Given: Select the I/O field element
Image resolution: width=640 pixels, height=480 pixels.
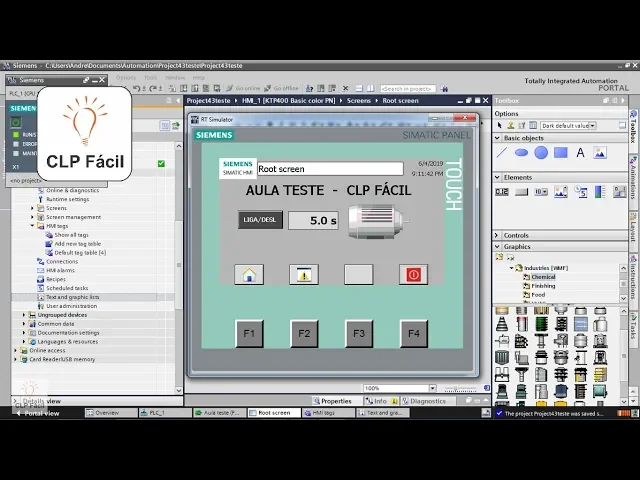Looking at the screenshot, I should tap(502, 192).
